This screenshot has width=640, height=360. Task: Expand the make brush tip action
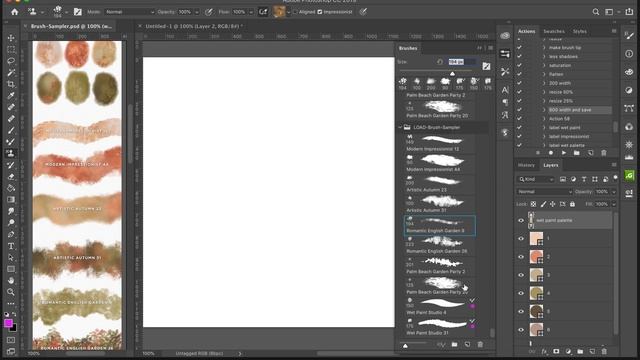pyautogui.click(x=544, y=48)
